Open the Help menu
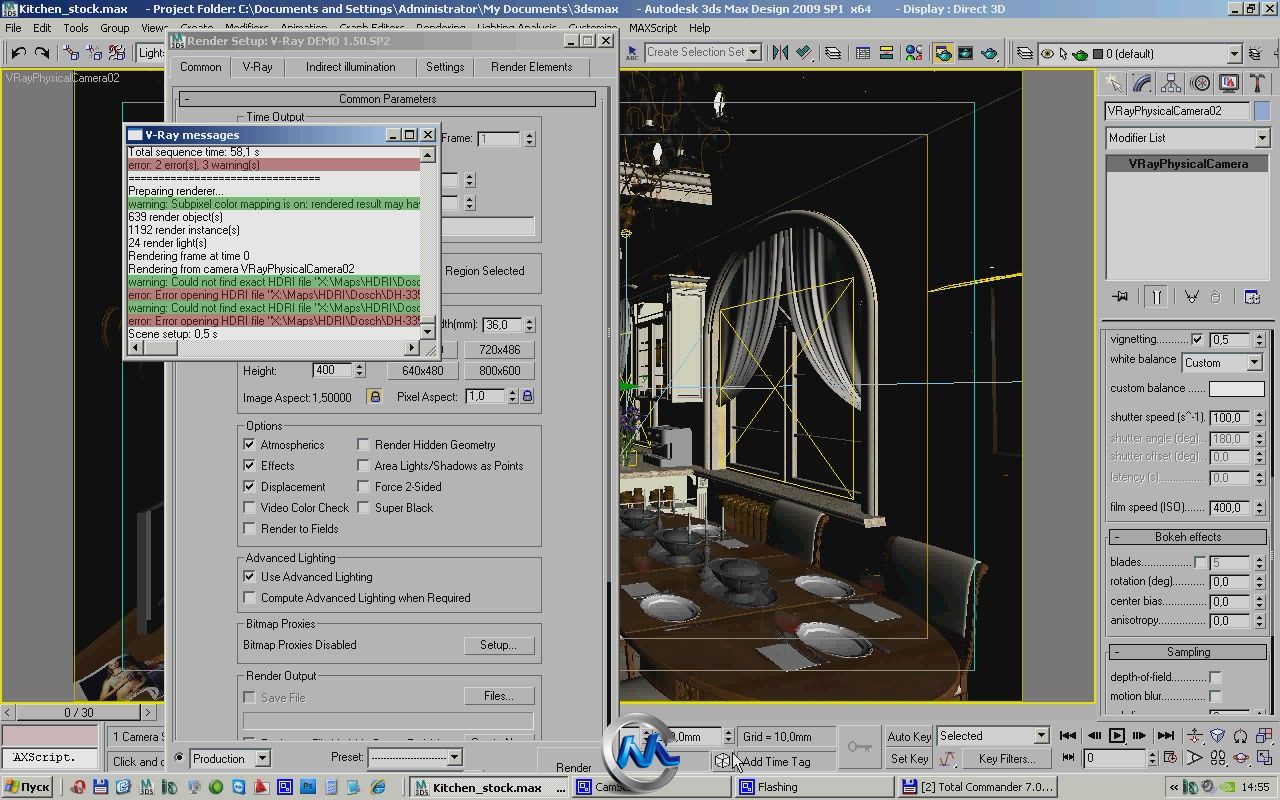Screen dimensions: 1280x800 pos(699,28)
